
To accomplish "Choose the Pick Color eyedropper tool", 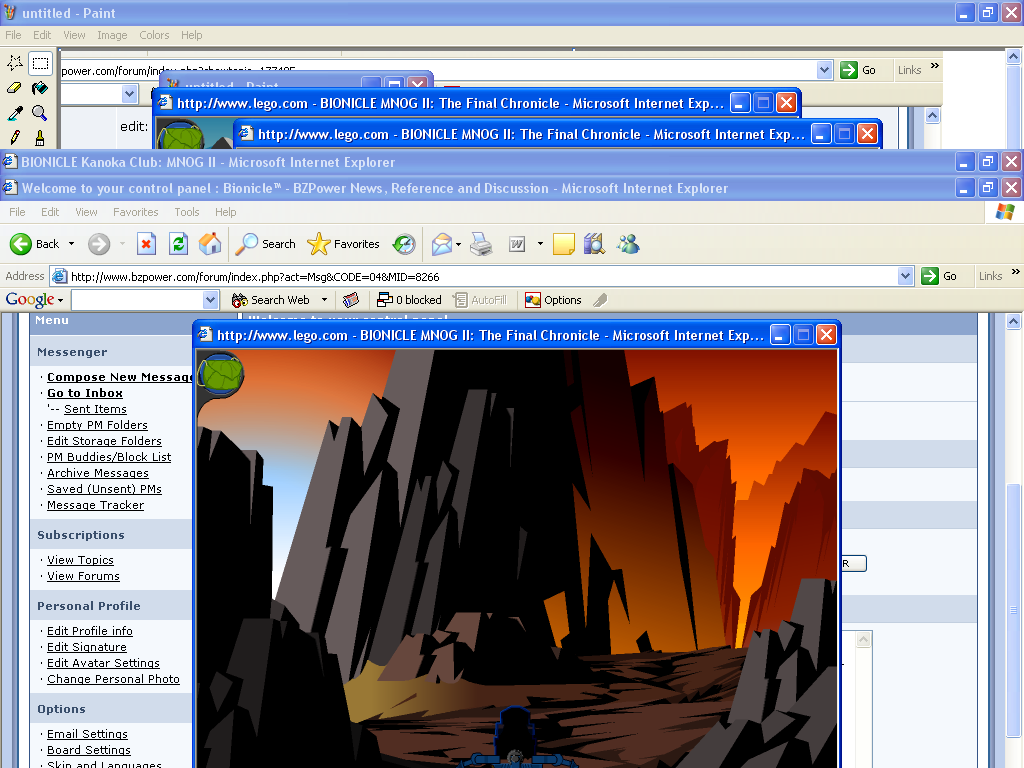I will (x=15, y=113).
